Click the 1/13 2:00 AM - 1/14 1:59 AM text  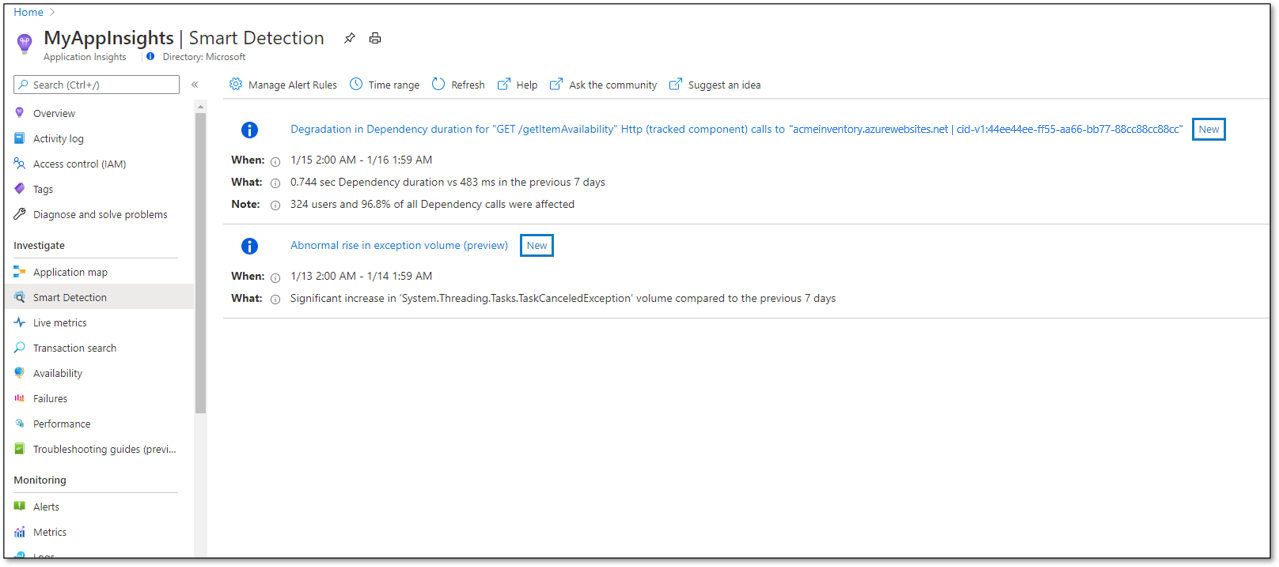tap(361, 276)
